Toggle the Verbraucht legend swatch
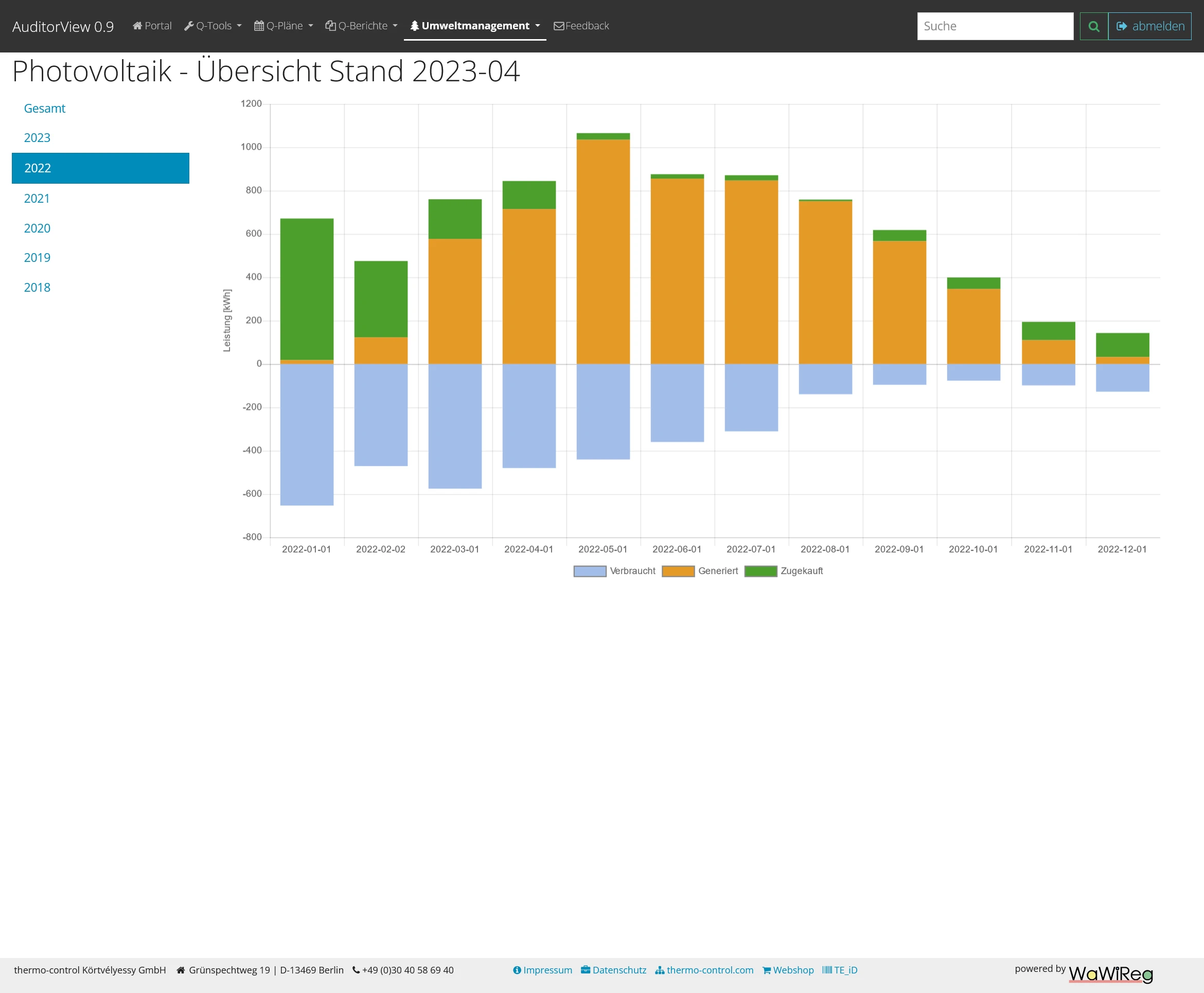The width and height of the screenshot is (1204, 993). pyautogui.click(x=590, y=571)
